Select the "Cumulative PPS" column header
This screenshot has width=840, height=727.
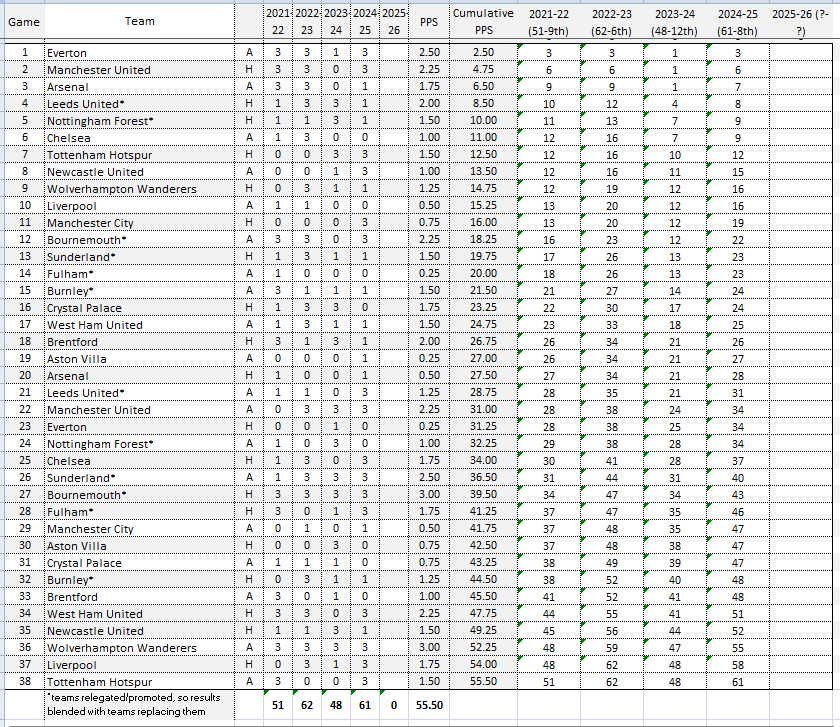(483, 22)
